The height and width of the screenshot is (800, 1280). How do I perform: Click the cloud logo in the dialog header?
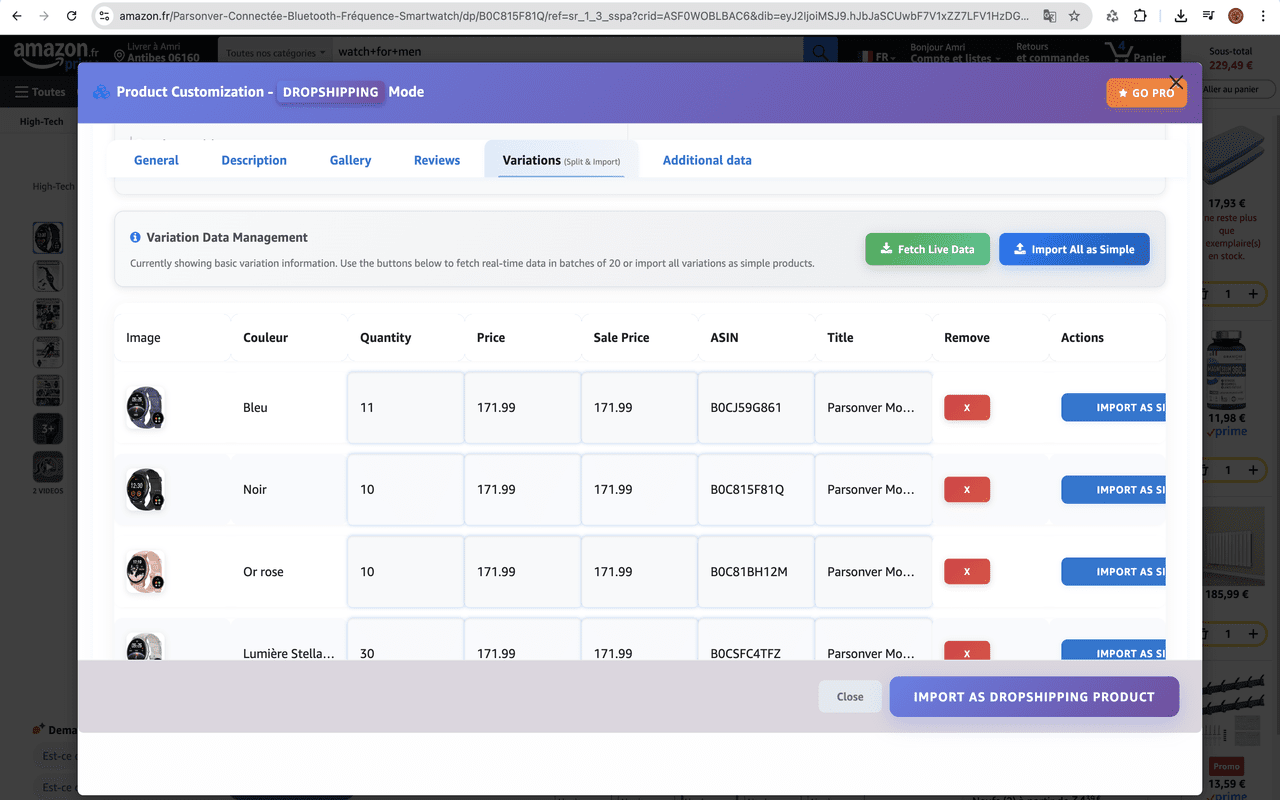tap(101, 92)
